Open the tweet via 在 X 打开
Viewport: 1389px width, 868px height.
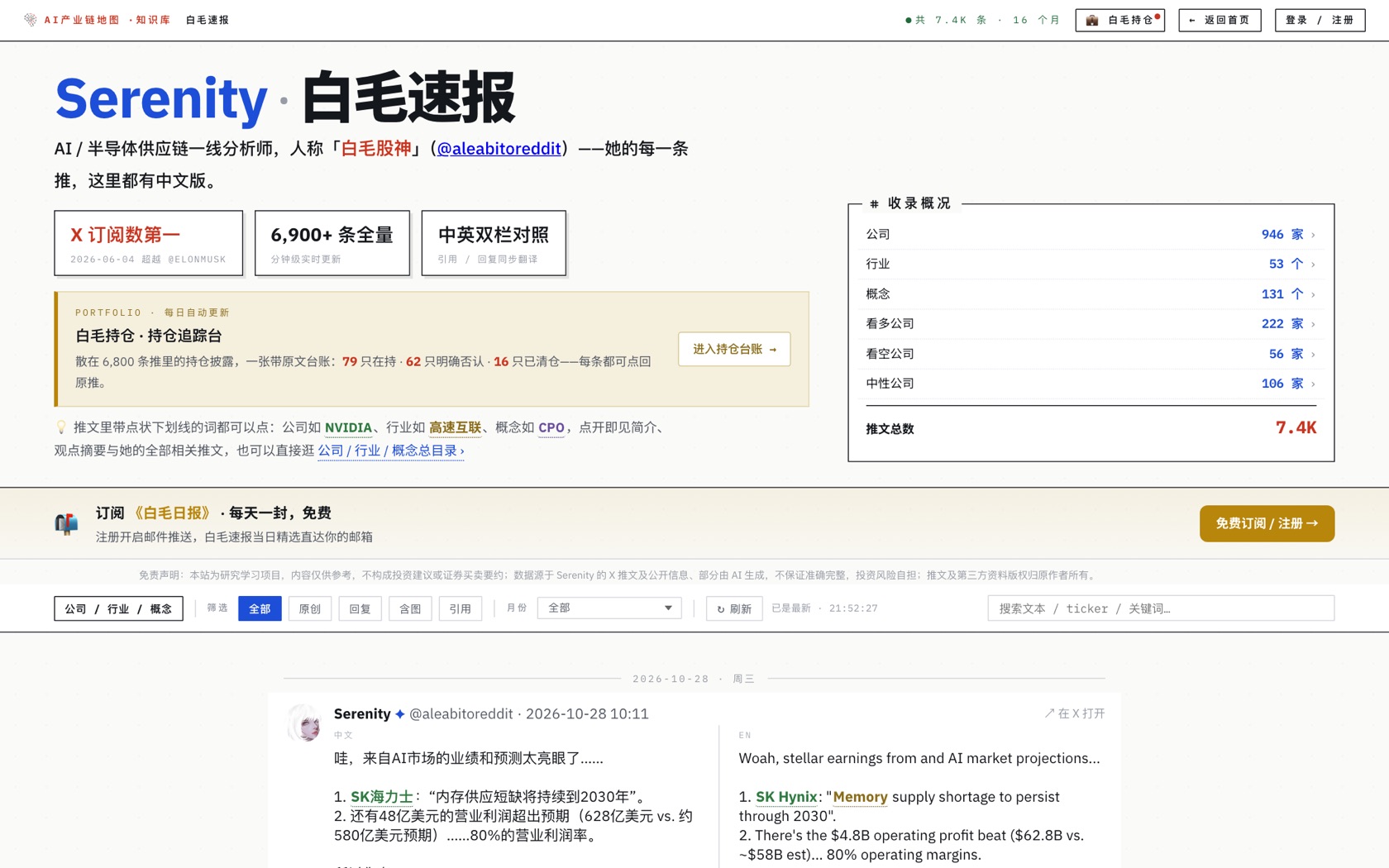pyautogui.click(x=1074, y=713)
